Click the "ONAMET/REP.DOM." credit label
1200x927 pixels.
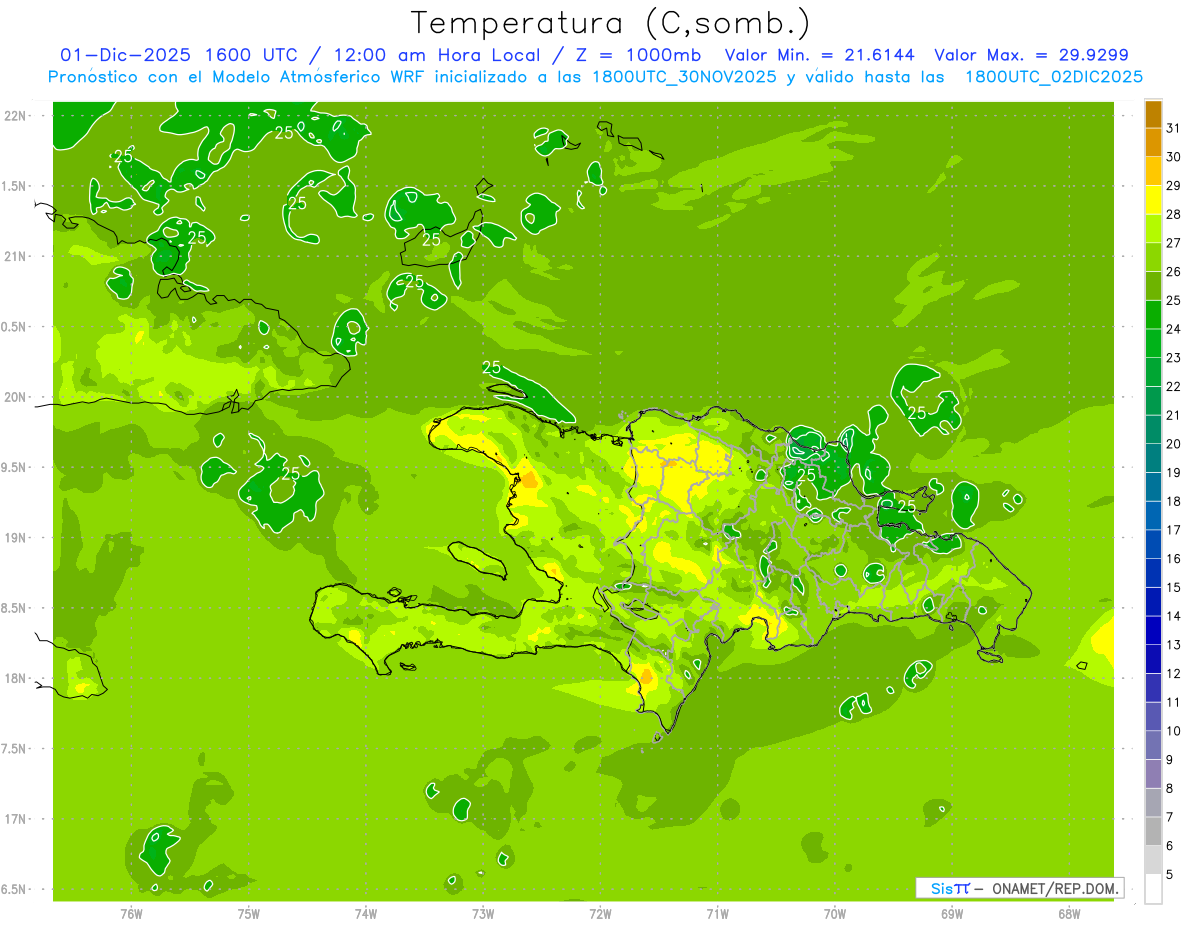[1056, 888]
